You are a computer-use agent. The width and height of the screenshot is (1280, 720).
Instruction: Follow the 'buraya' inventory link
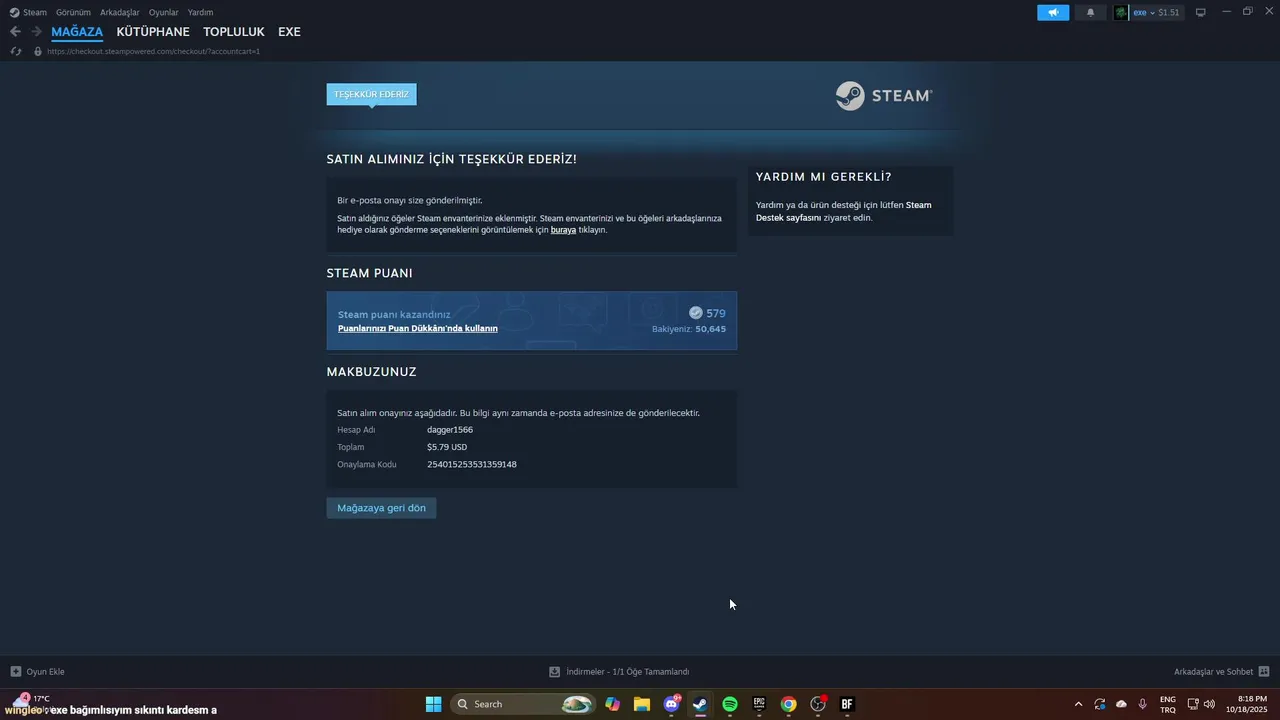point(563,230)
